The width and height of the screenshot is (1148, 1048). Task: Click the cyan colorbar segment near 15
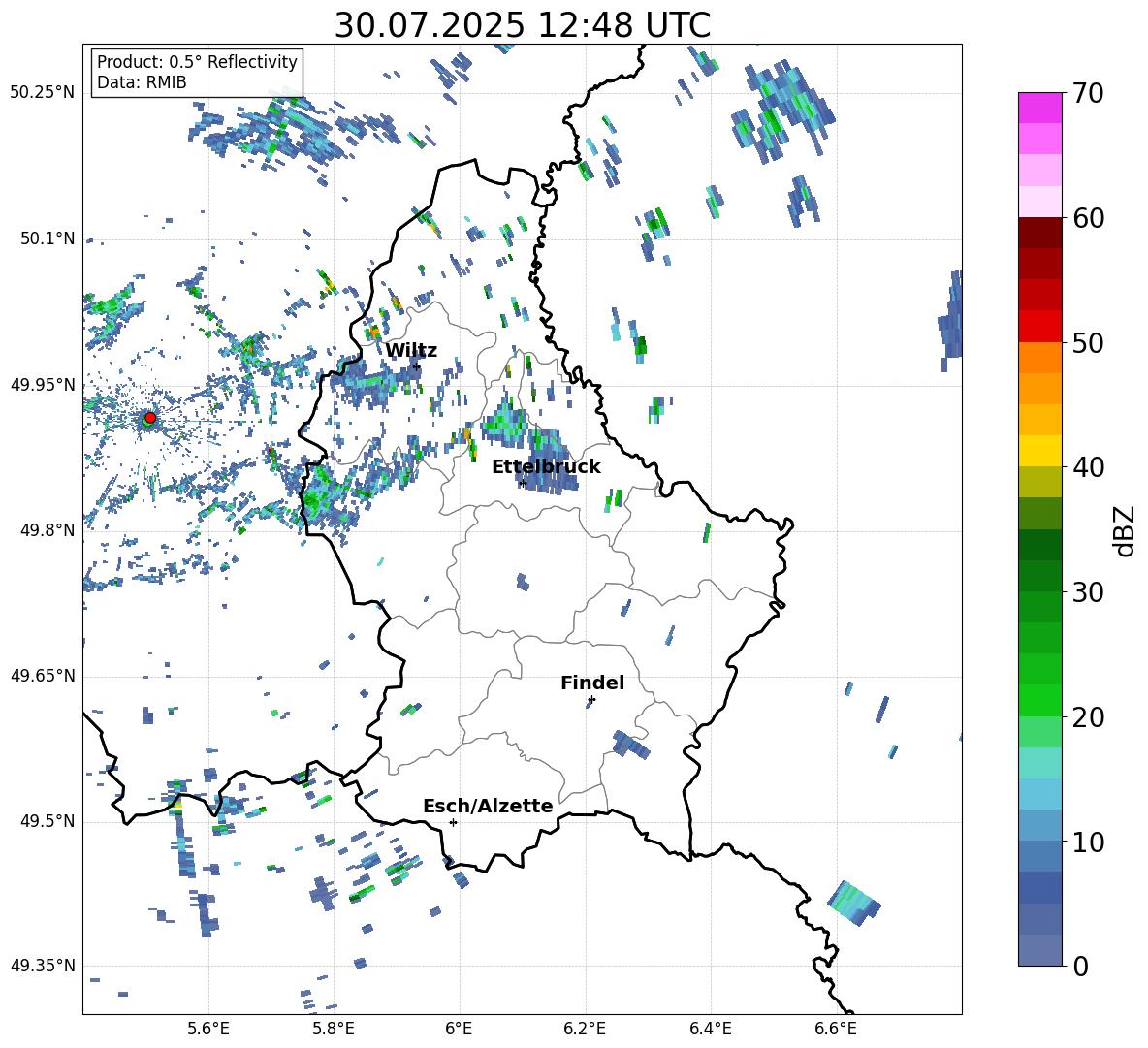point(1039,763)
